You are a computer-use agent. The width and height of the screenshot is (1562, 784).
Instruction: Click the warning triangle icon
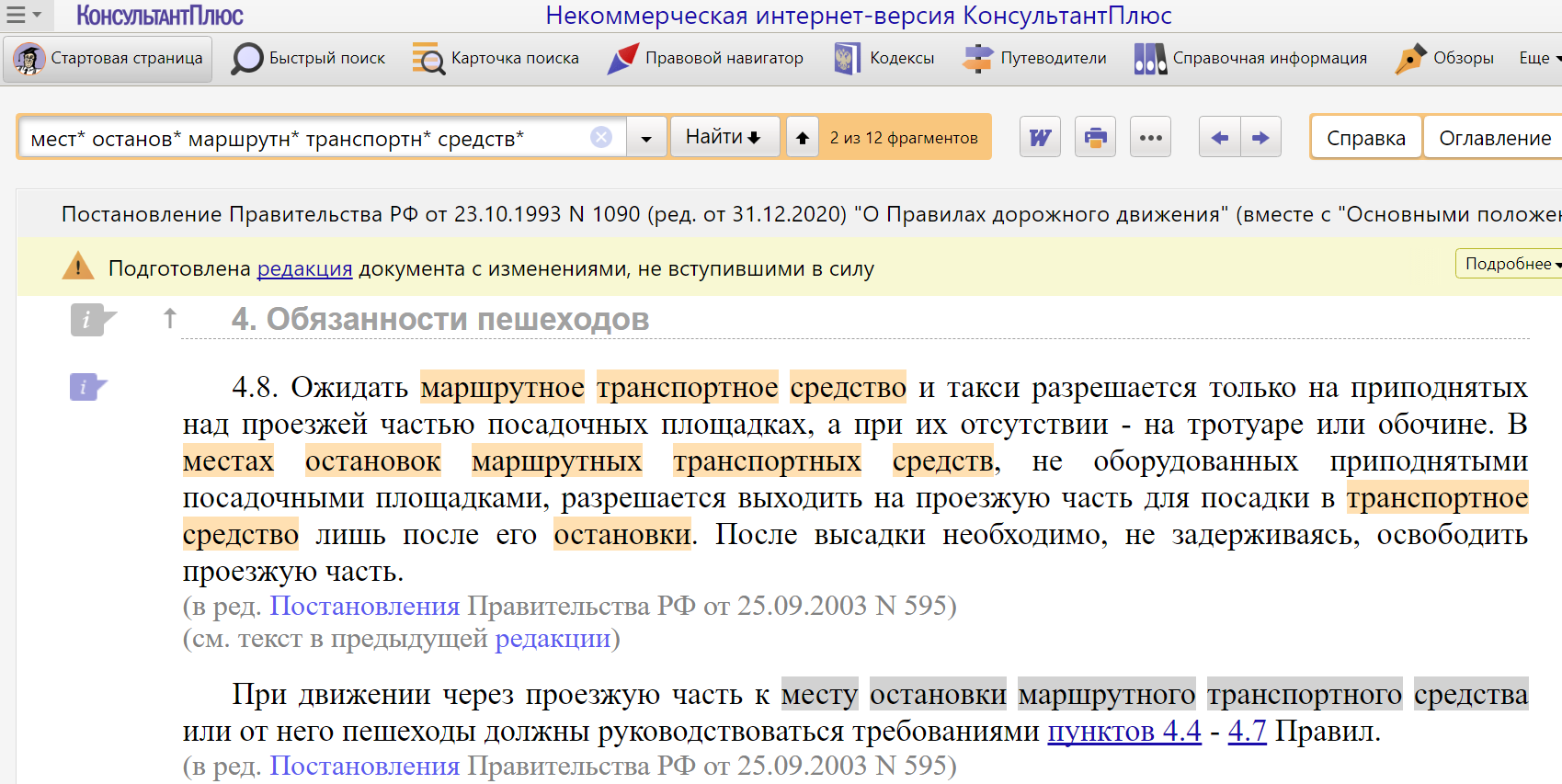pyautogui.click(x=78, y=266)
